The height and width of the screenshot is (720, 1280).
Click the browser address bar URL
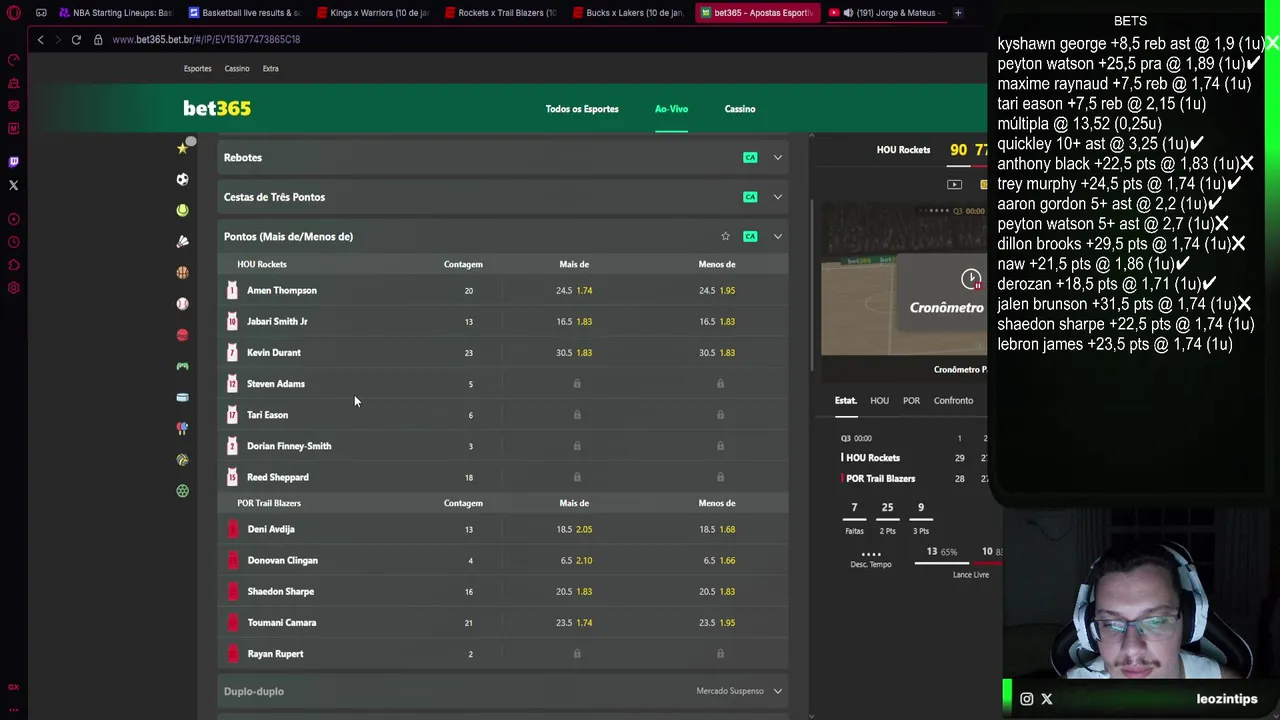click(x=206, y=39)
